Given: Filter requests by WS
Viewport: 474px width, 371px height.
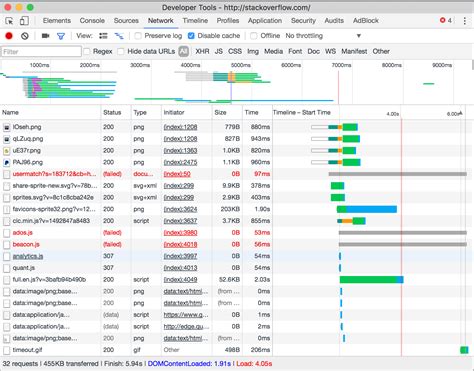Looking at the screenshot, I should coord(330,51).
